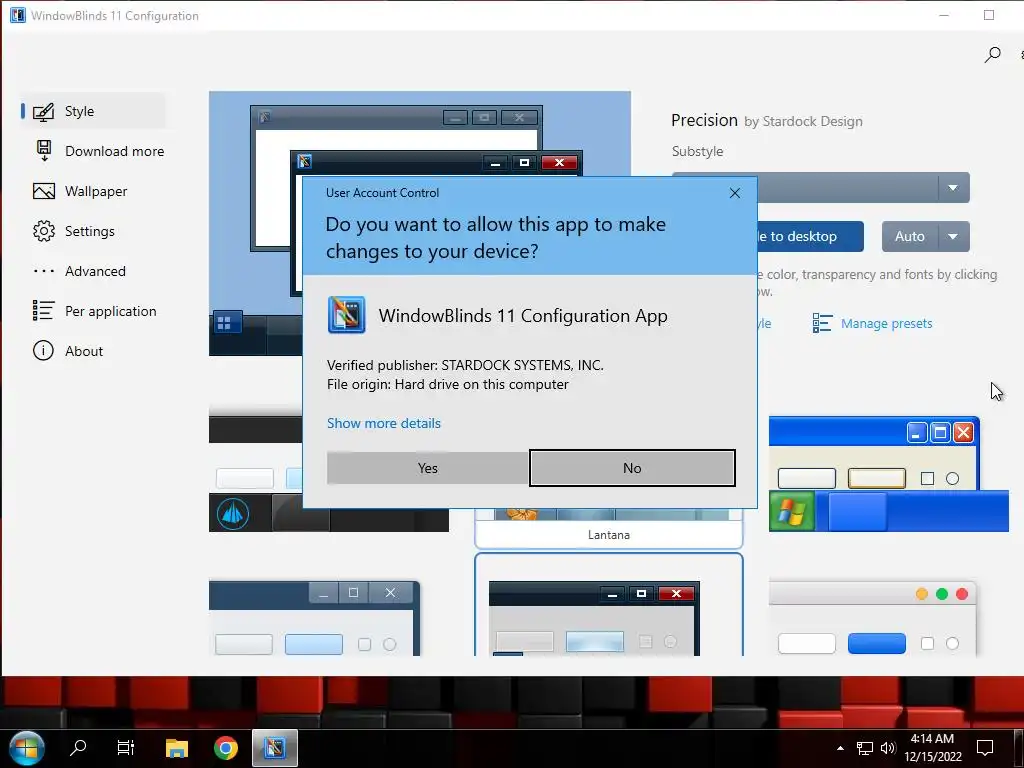
Task: Launch Google Chrome from taskbar
Action: click(x=226, y=748)
